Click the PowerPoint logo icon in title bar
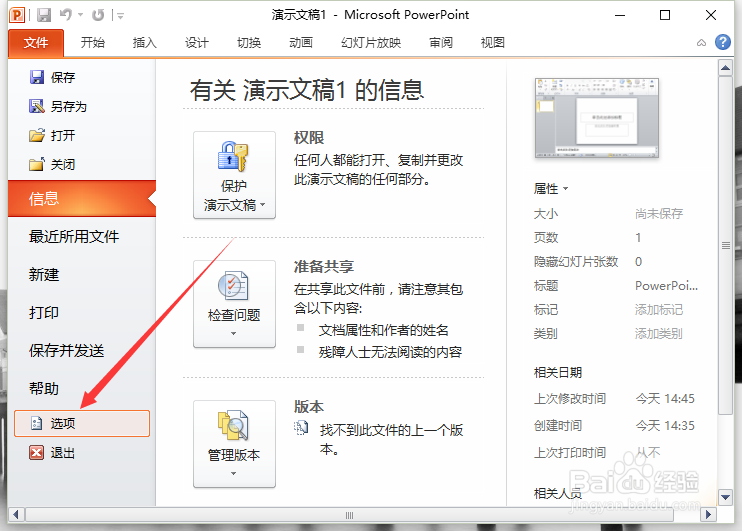742x531 pixels. click(x=17, y=15)
